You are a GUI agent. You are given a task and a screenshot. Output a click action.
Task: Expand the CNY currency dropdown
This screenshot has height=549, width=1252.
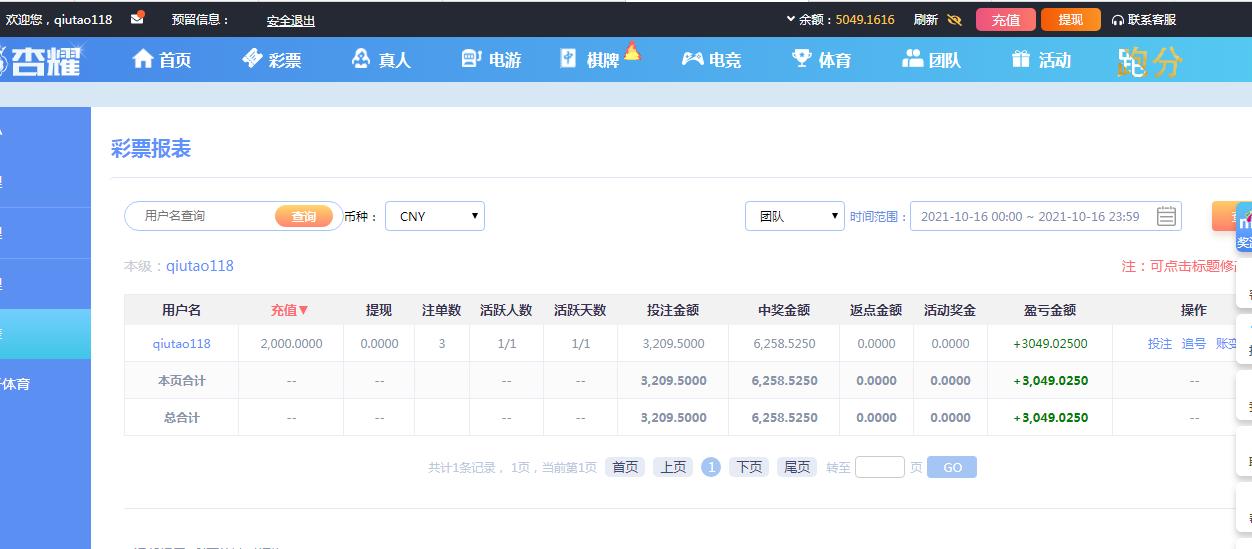point(435,216)
